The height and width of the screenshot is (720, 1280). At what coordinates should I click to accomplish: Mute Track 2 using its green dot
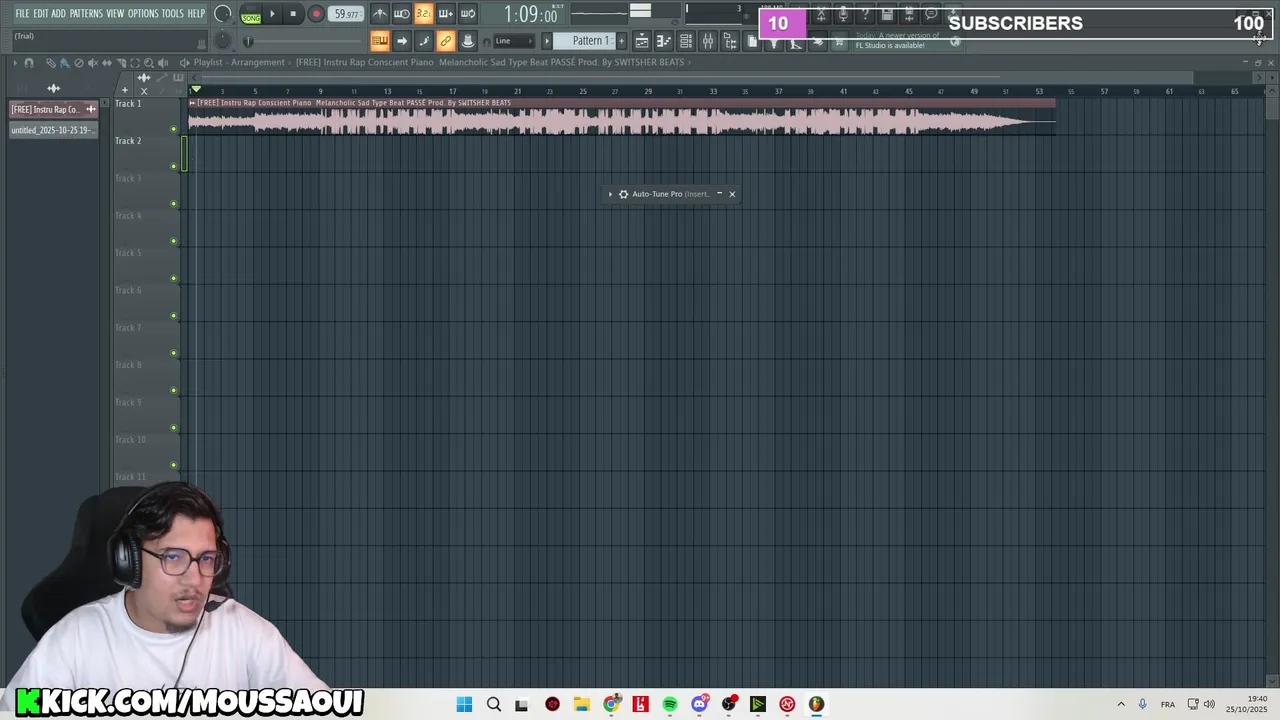[x=174, y=166]
